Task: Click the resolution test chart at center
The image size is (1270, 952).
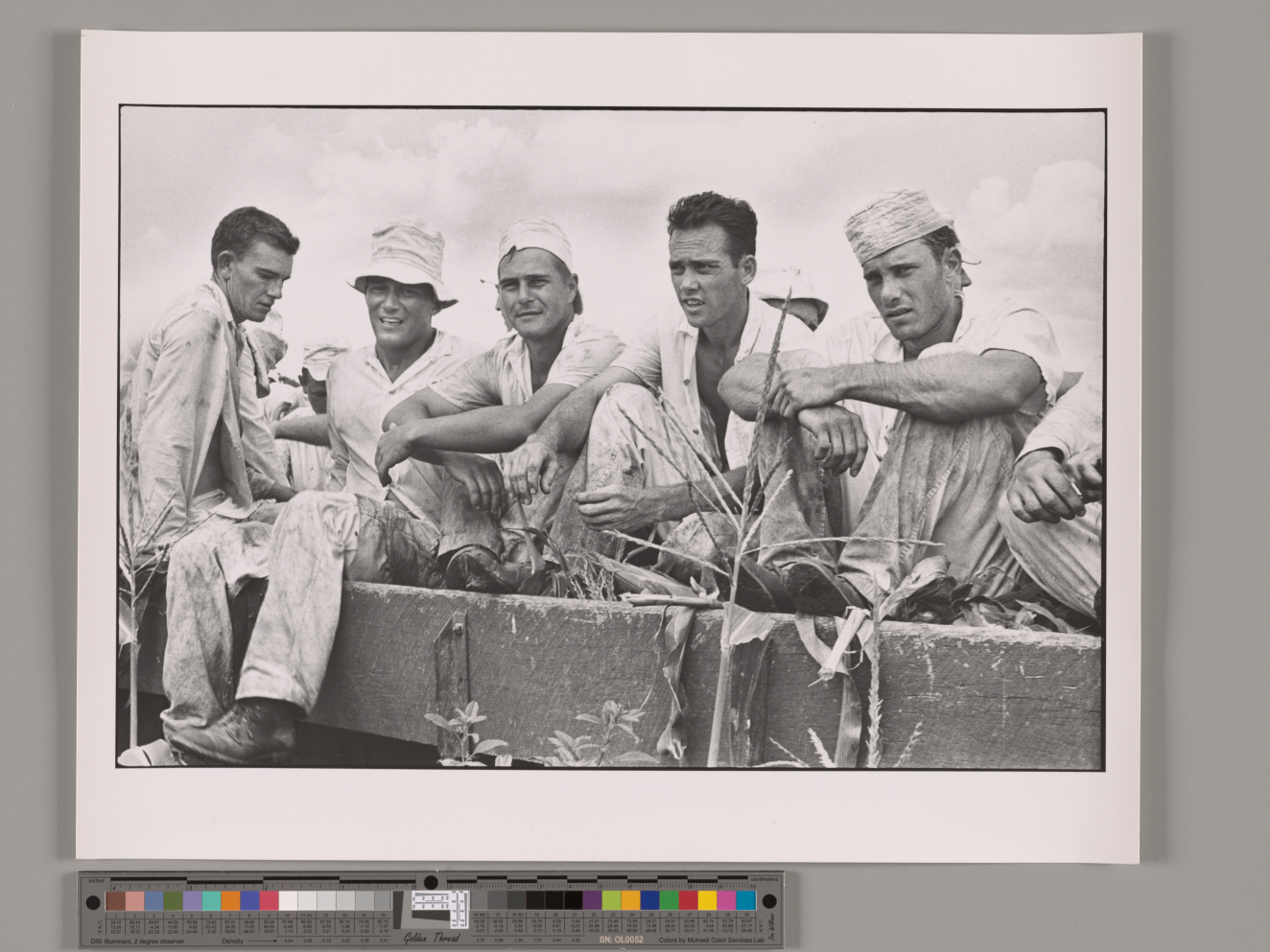Action: pos(440,910)
